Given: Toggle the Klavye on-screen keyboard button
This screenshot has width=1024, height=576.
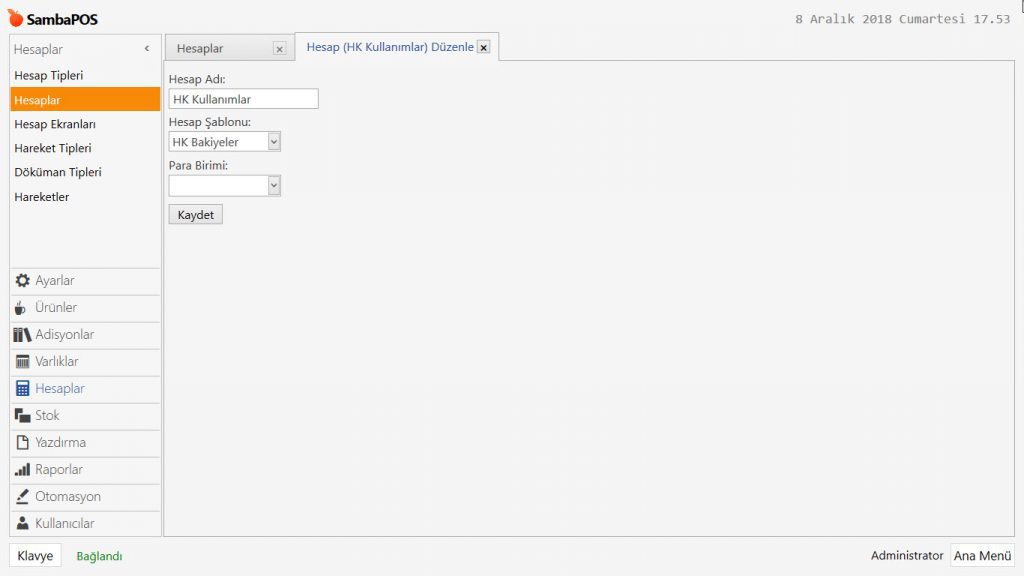Looking at the screenshot, I should pyautogui.click(x=35, y=556).
